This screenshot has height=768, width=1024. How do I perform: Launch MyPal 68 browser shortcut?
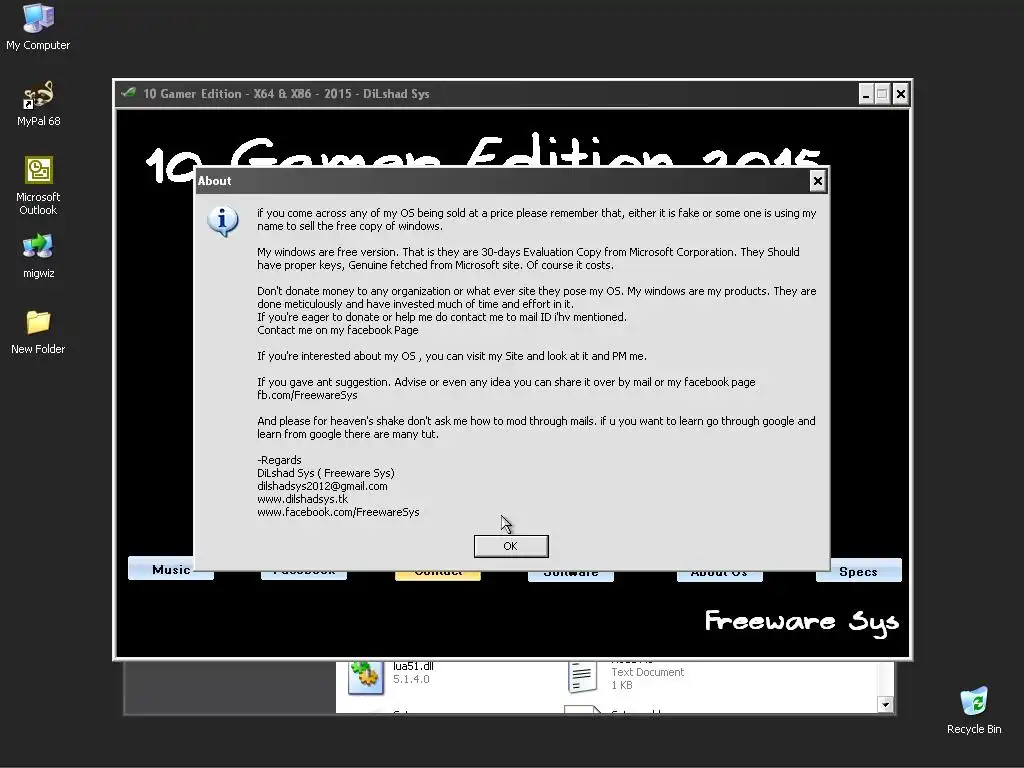[38, 103]
